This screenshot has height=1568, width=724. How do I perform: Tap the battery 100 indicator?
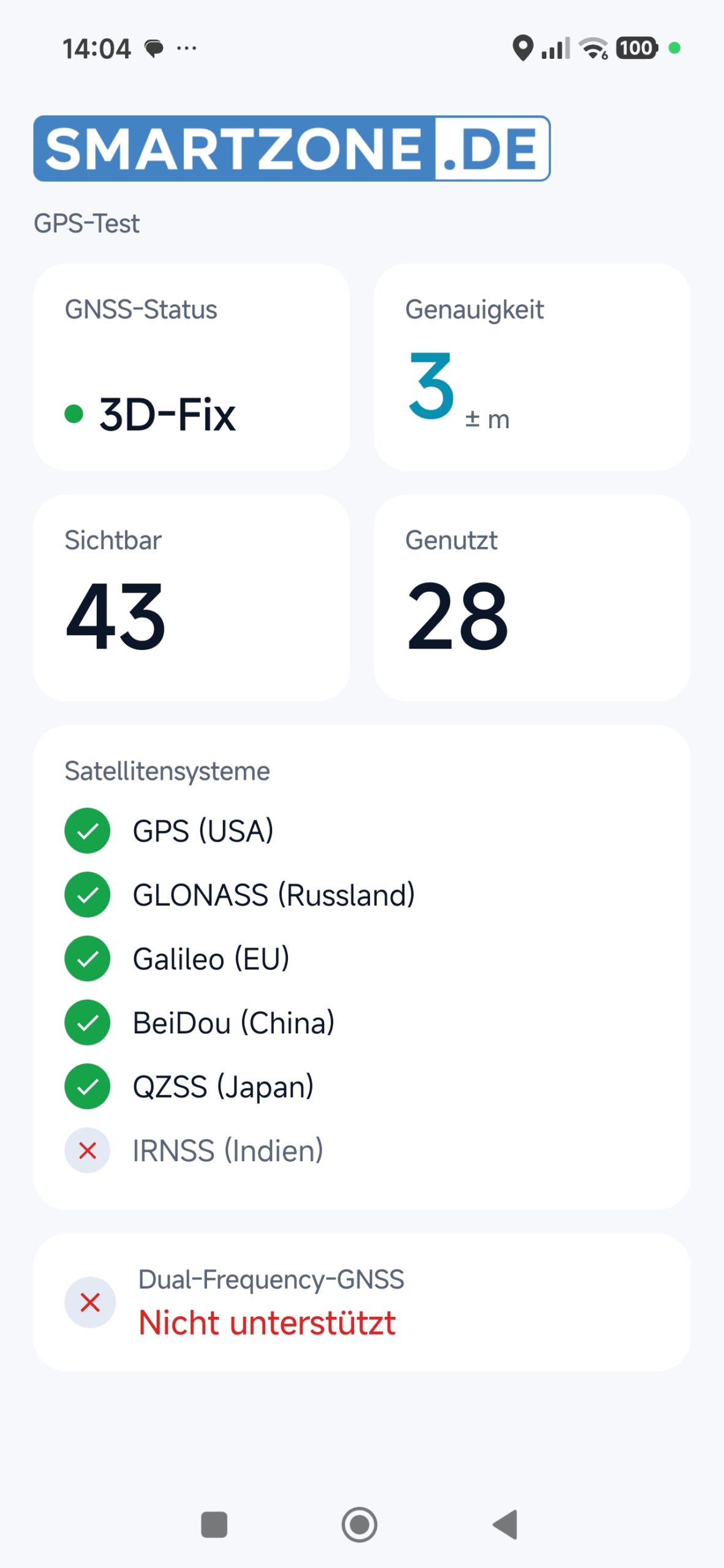[637, 48]
